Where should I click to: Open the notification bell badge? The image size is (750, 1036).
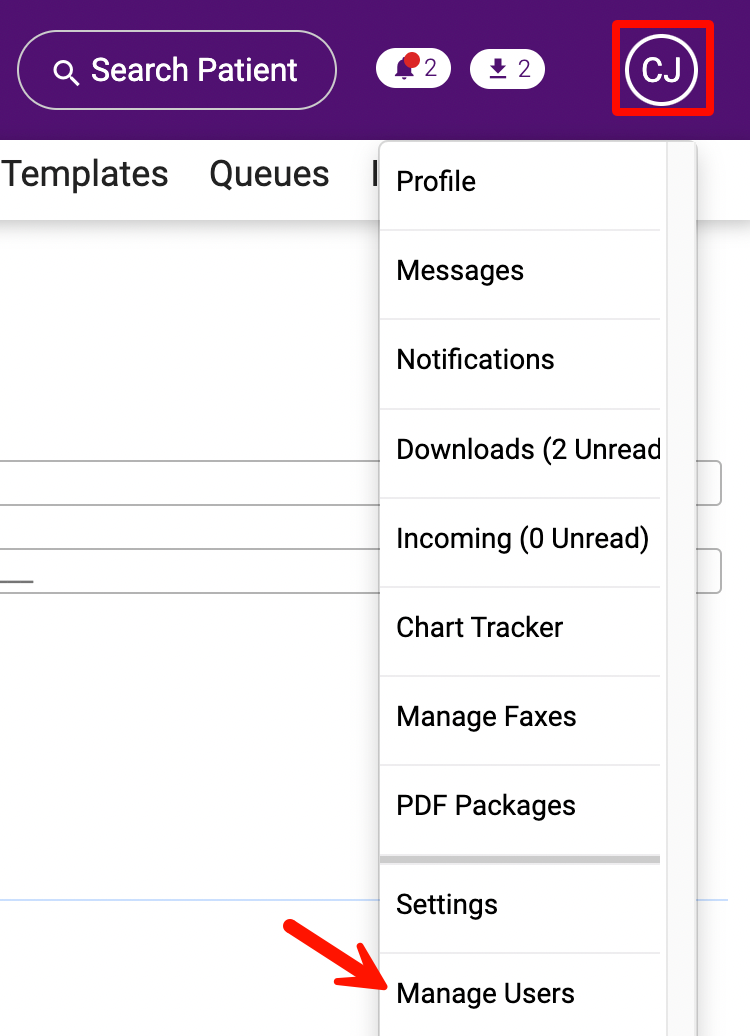coord(413,69)
